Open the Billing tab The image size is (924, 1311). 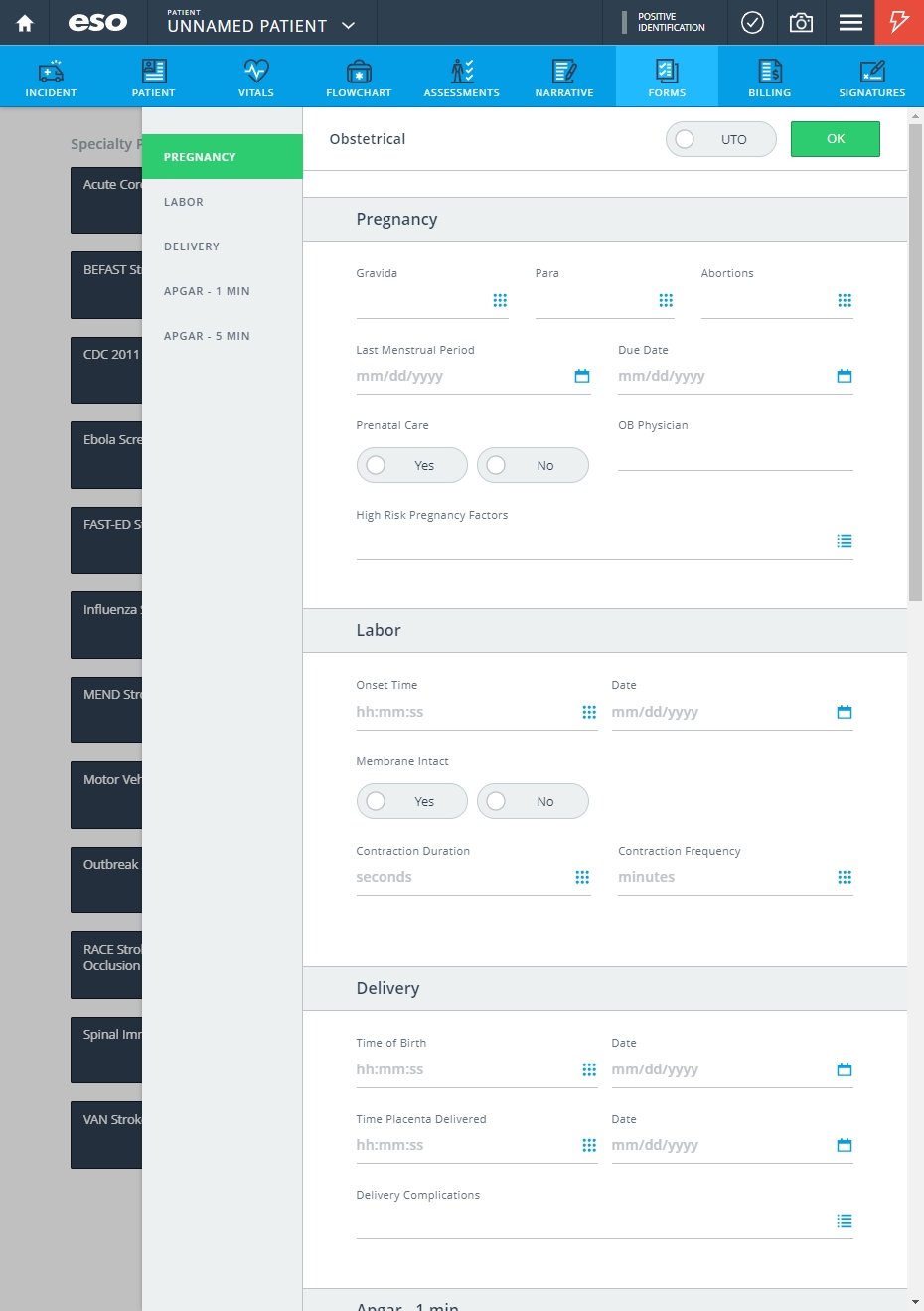(770, 77)
